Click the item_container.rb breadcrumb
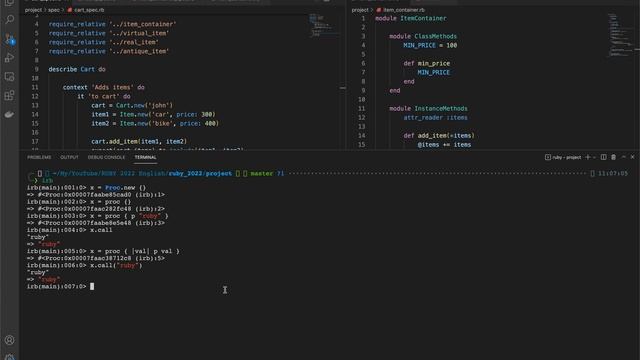Image resolution: width=640 pixels, height=360 pixels. pos(400,10)
